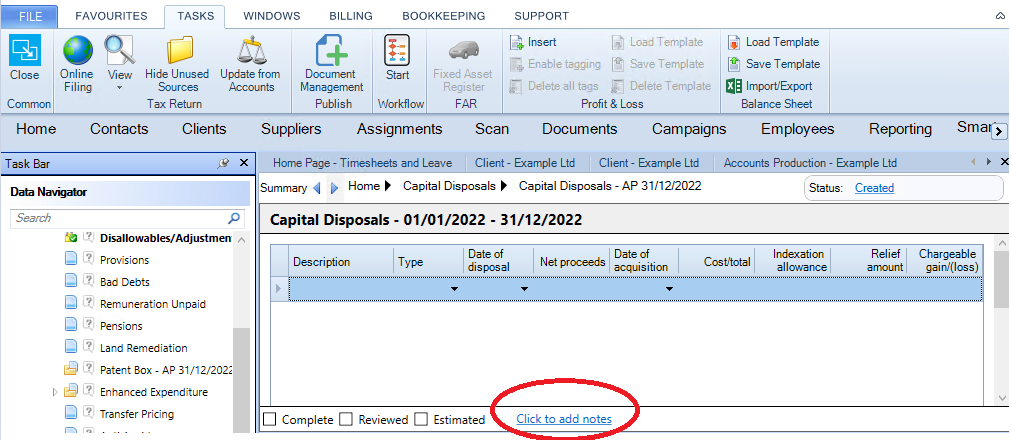This screenshot has height=440, width=1011.
Task: Click Delete Template option
Action: 661,86
